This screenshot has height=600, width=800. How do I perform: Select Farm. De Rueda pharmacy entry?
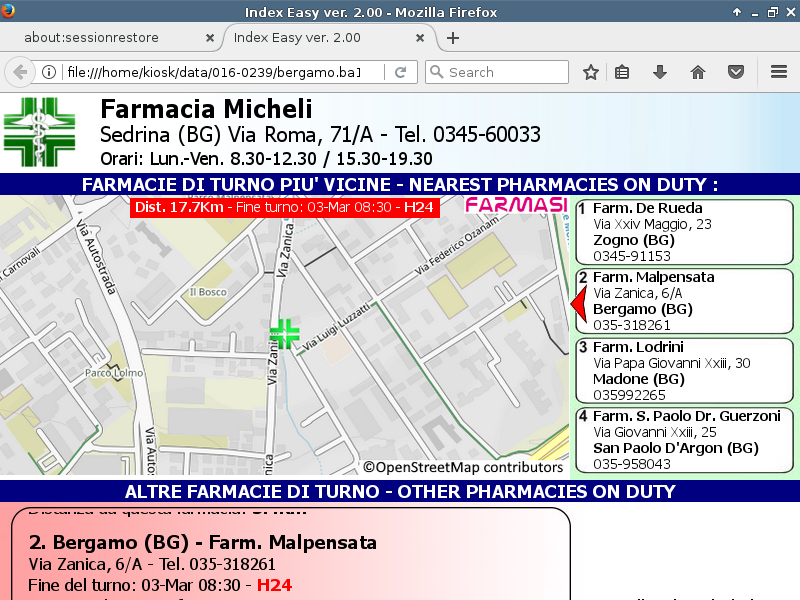[684, 232]
